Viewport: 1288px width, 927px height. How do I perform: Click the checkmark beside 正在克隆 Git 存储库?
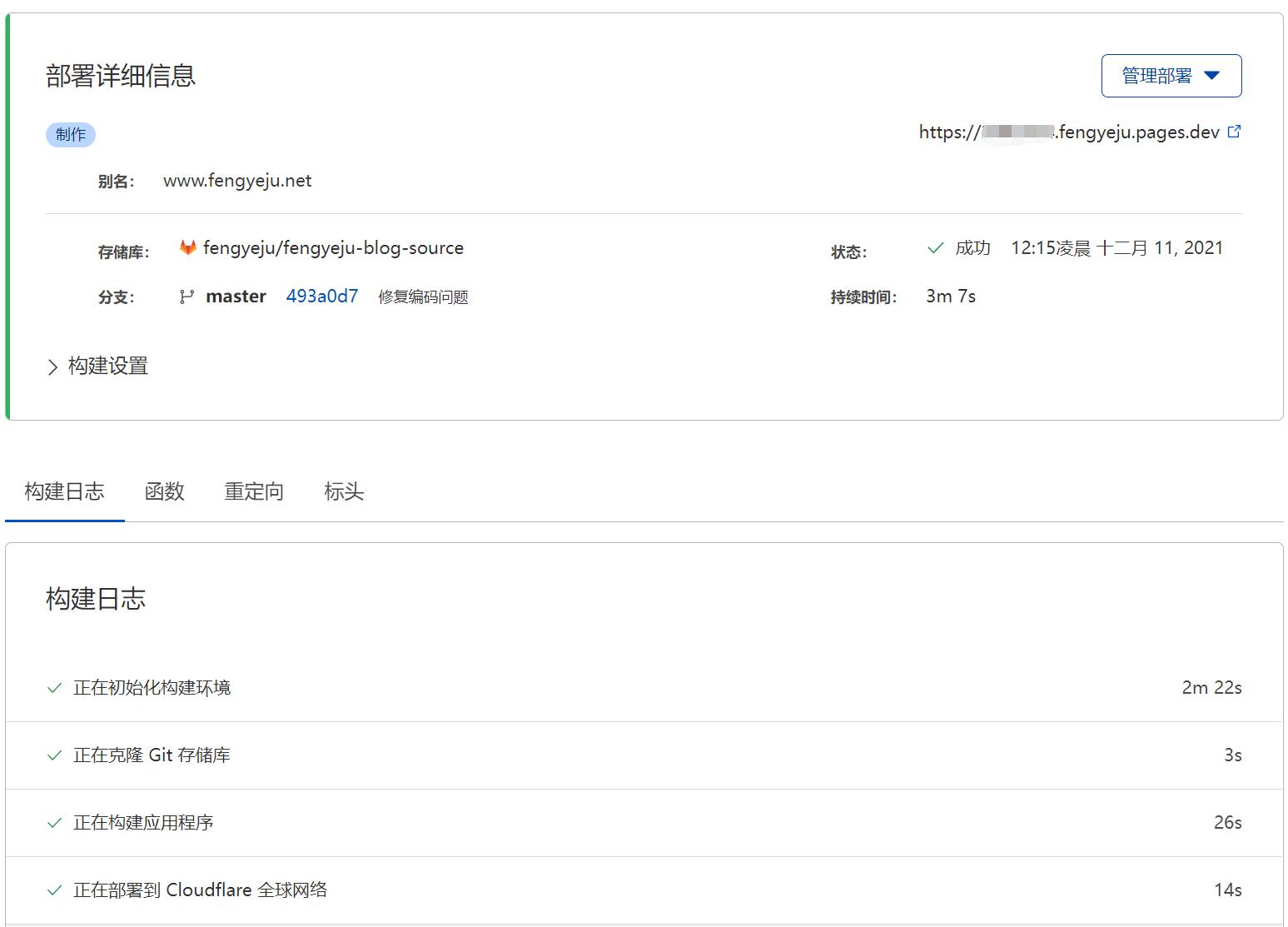click(x=53, y=755)
